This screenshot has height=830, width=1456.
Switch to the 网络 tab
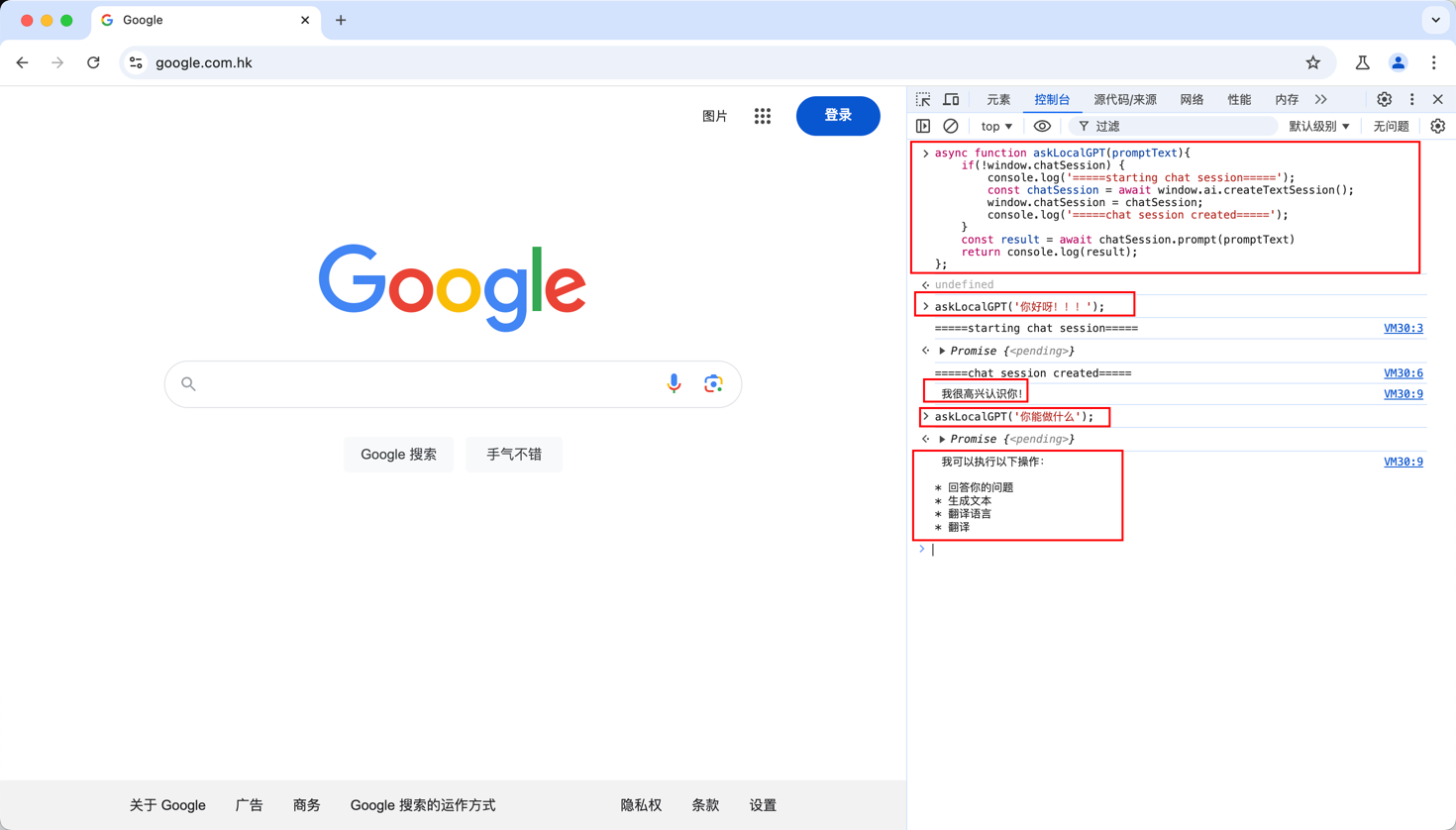(1192, 99)
